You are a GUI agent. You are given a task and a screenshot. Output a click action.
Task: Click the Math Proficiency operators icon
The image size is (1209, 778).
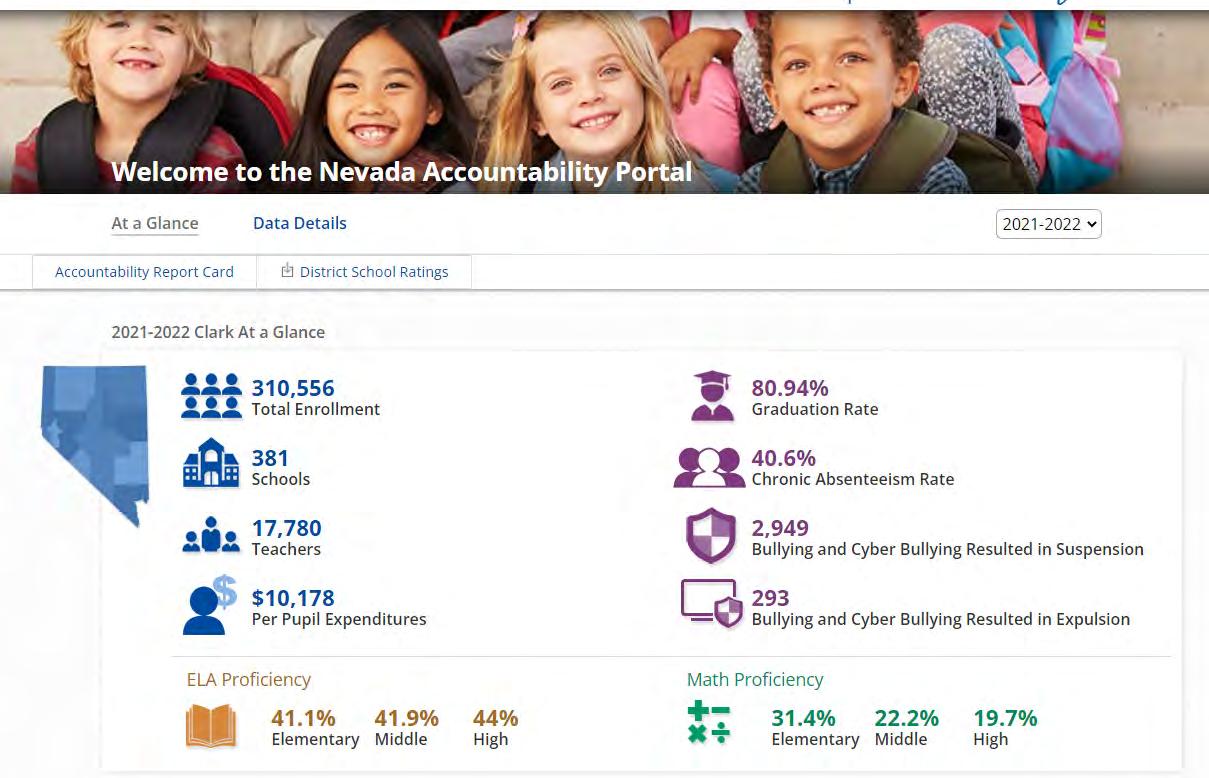click(709, 724)
